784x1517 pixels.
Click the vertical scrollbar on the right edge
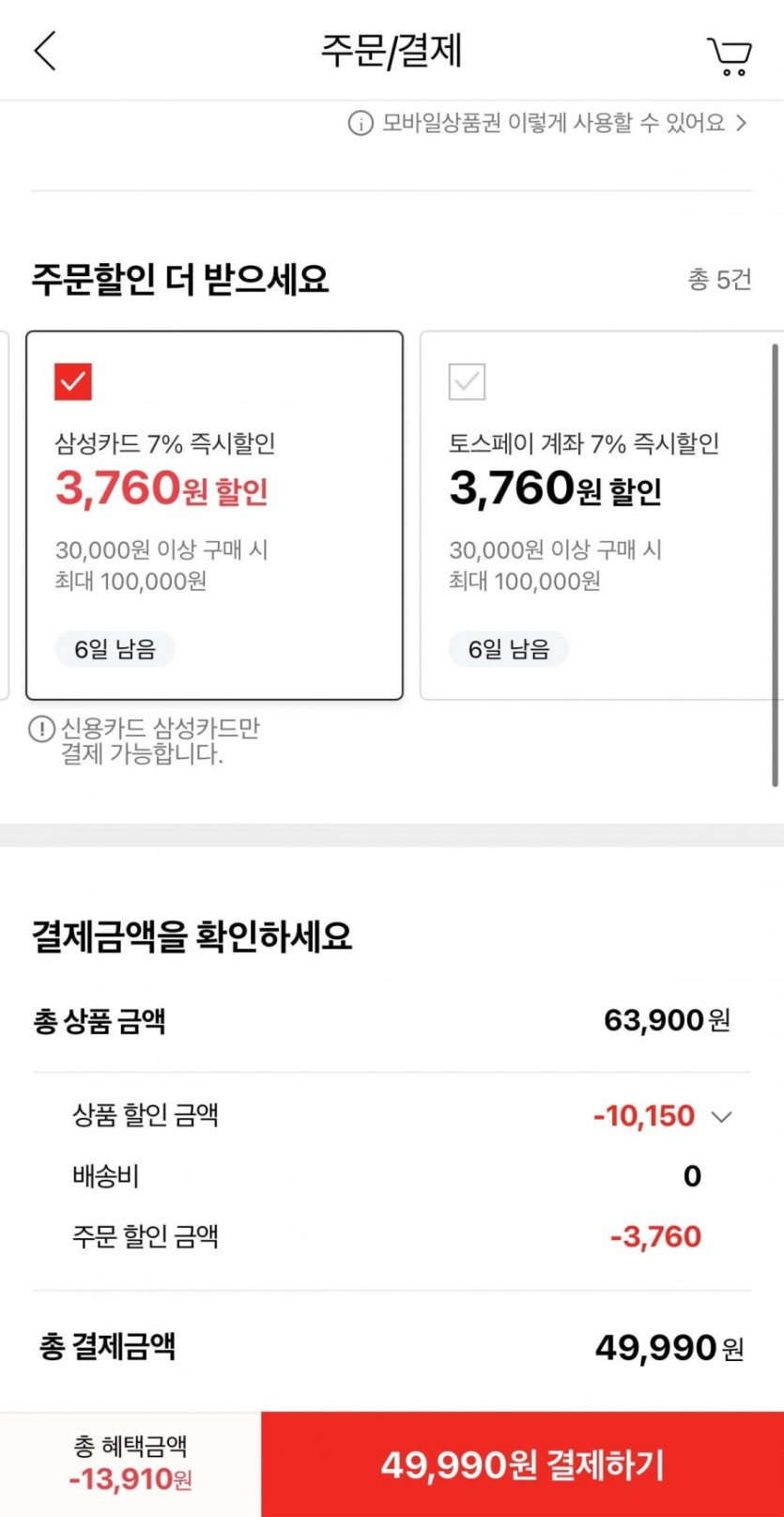(x=776, y=564)
